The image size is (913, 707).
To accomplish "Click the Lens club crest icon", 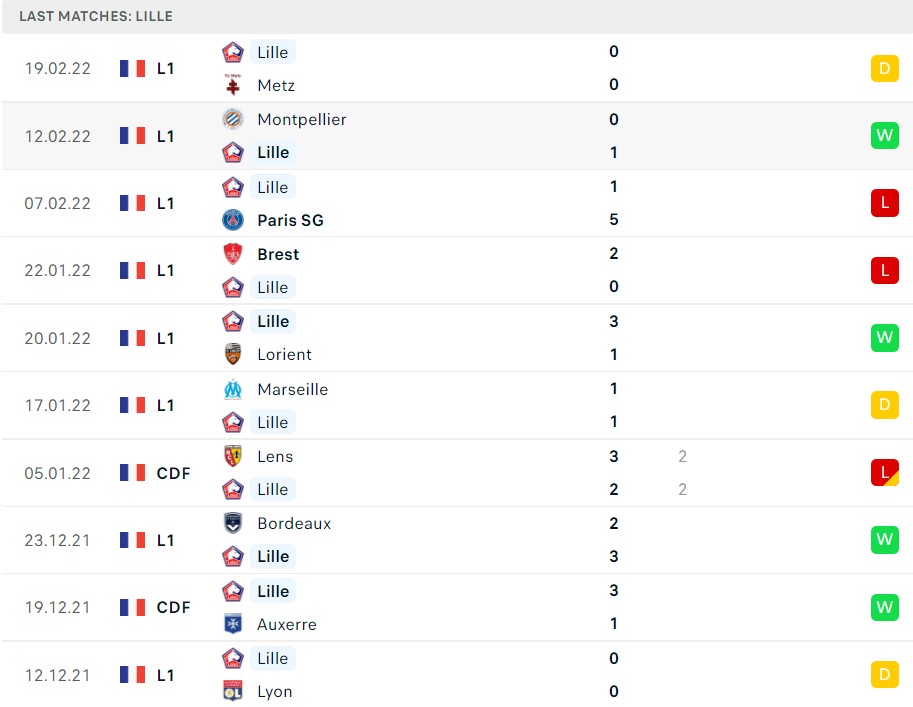I will [233, 456].
